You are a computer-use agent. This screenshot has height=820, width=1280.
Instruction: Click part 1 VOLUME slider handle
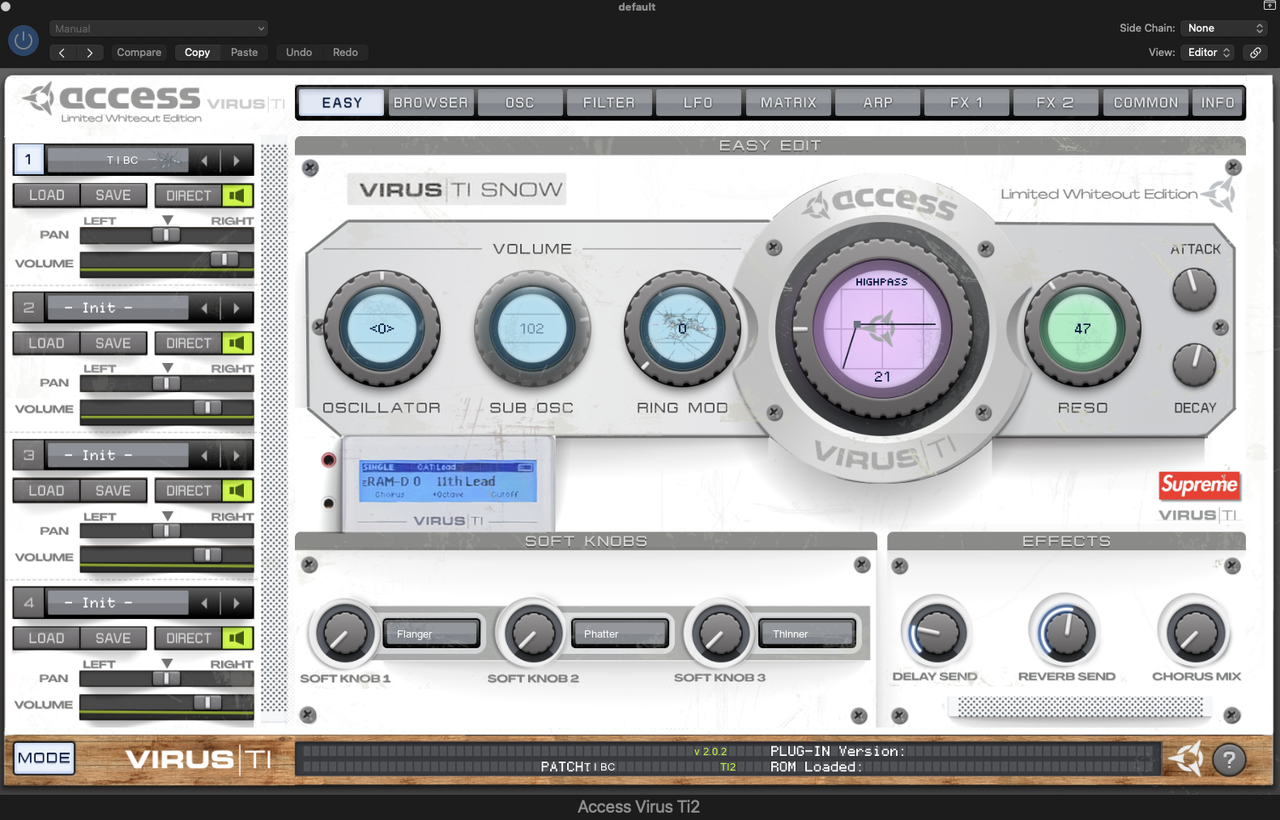(224, 259)
